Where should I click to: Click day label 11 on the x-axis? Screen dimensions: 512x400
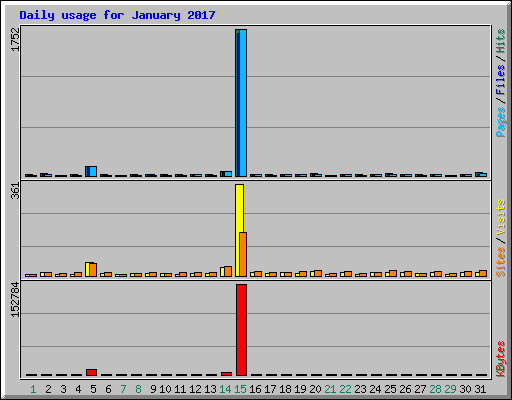pyautogui.click(x=180, y=389)
